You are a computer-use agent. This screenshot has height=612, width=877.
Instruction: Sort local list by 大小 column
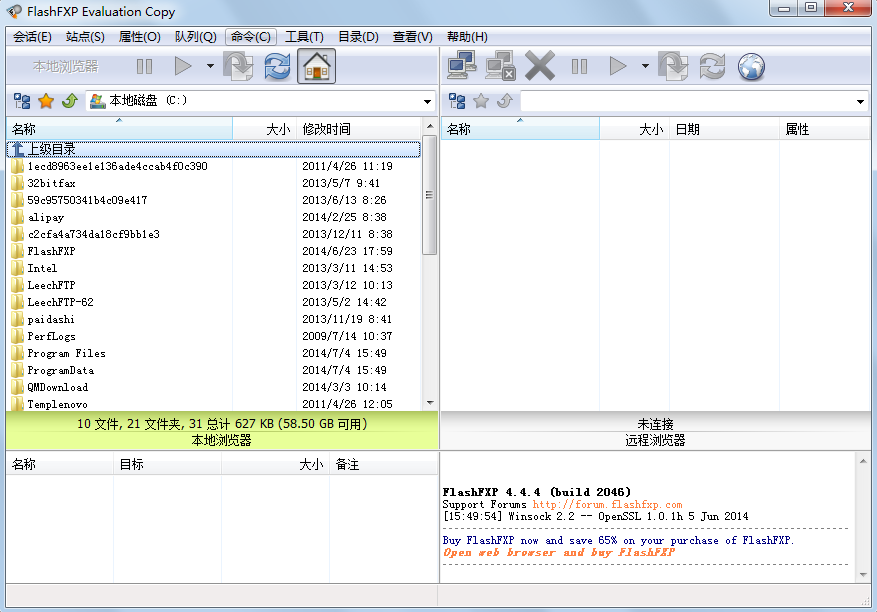tap(264, 129)
